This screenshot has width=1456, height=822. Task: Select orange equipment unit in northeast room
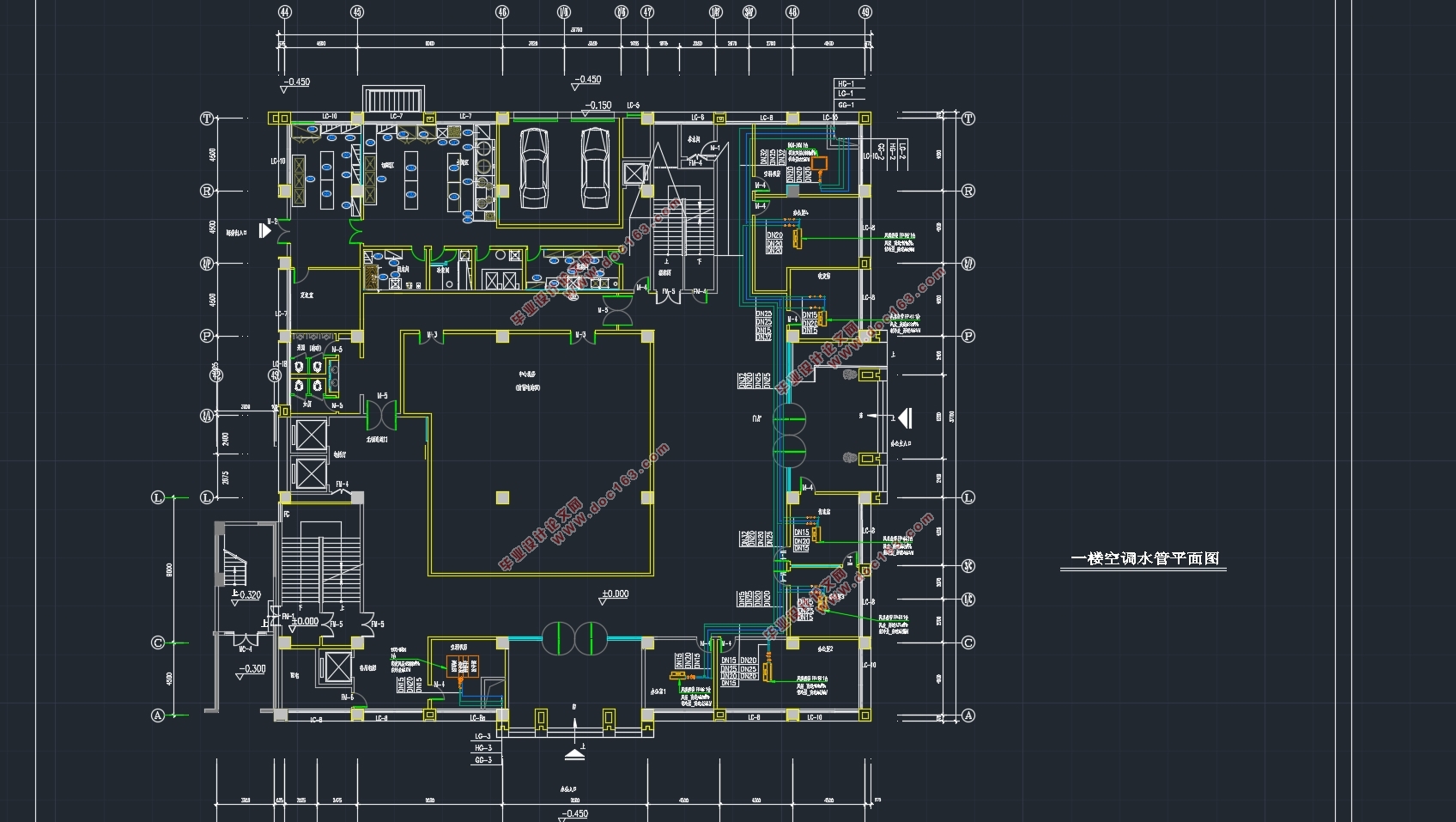coord(819,163)
